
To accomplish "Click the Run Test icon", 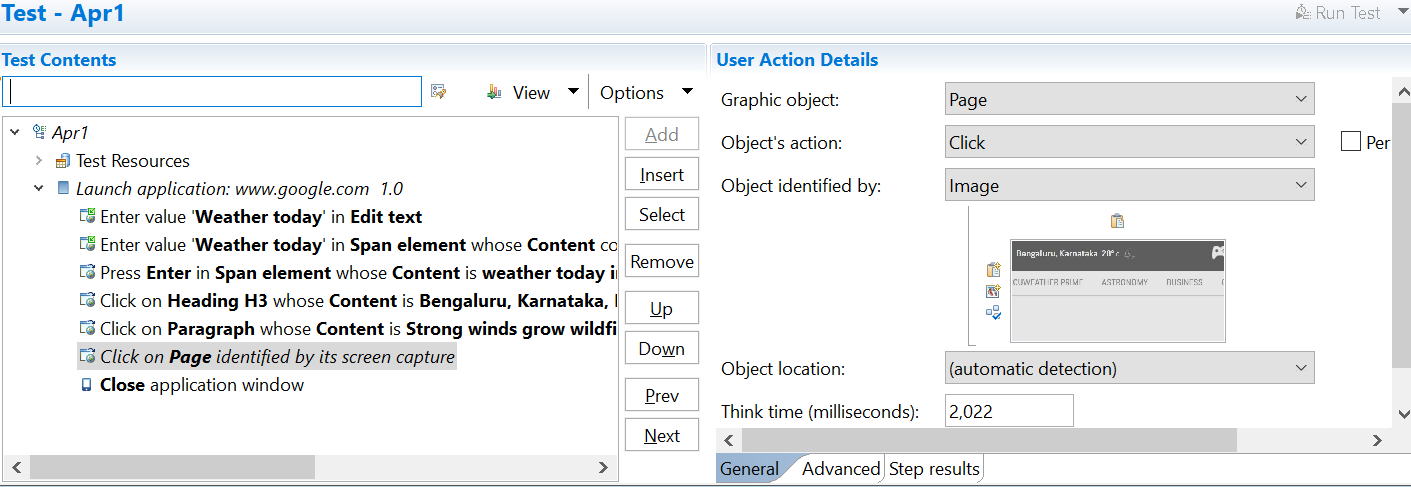I will (x=1301, y=13).
